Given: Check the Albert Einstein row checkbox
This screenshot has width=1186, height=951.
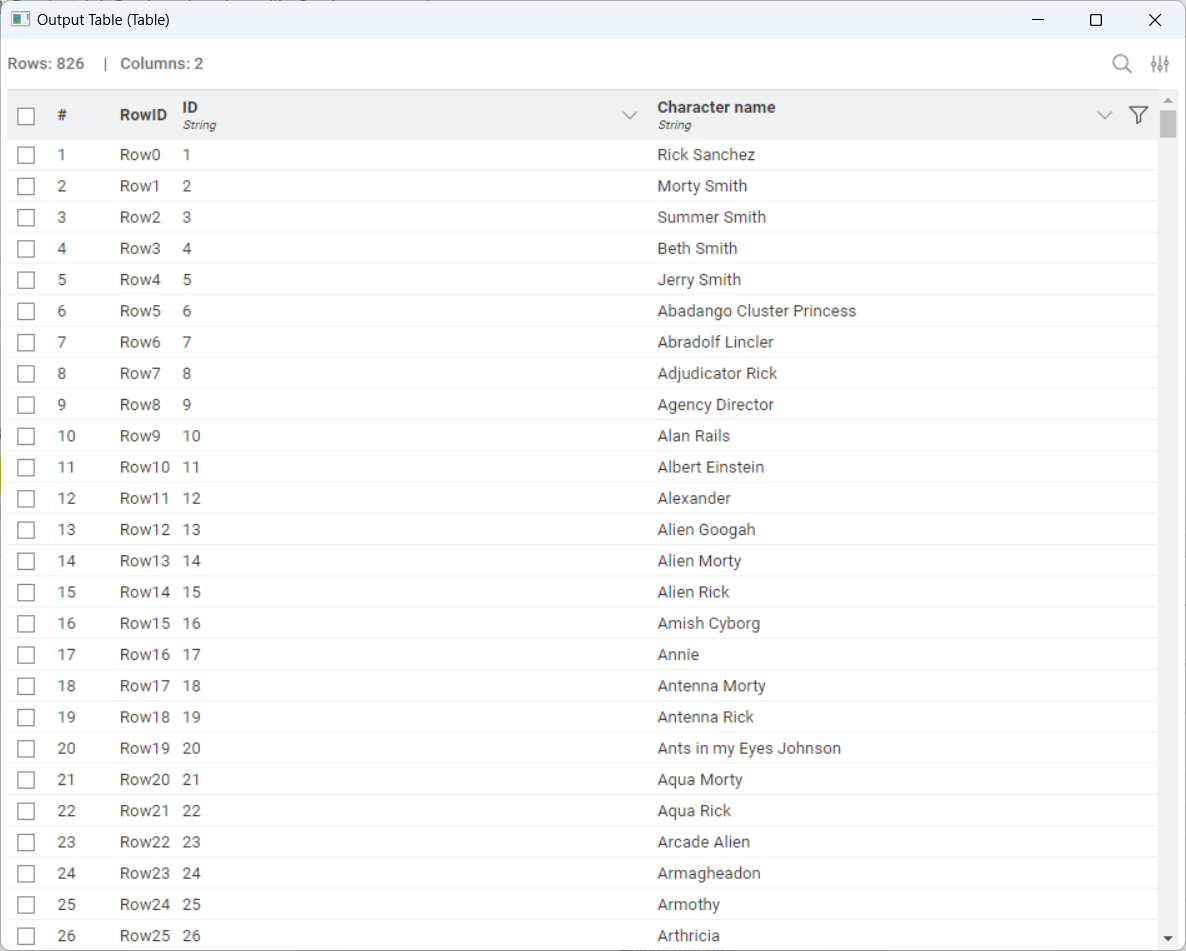Looking at the screenshot, I should point(26,468).
